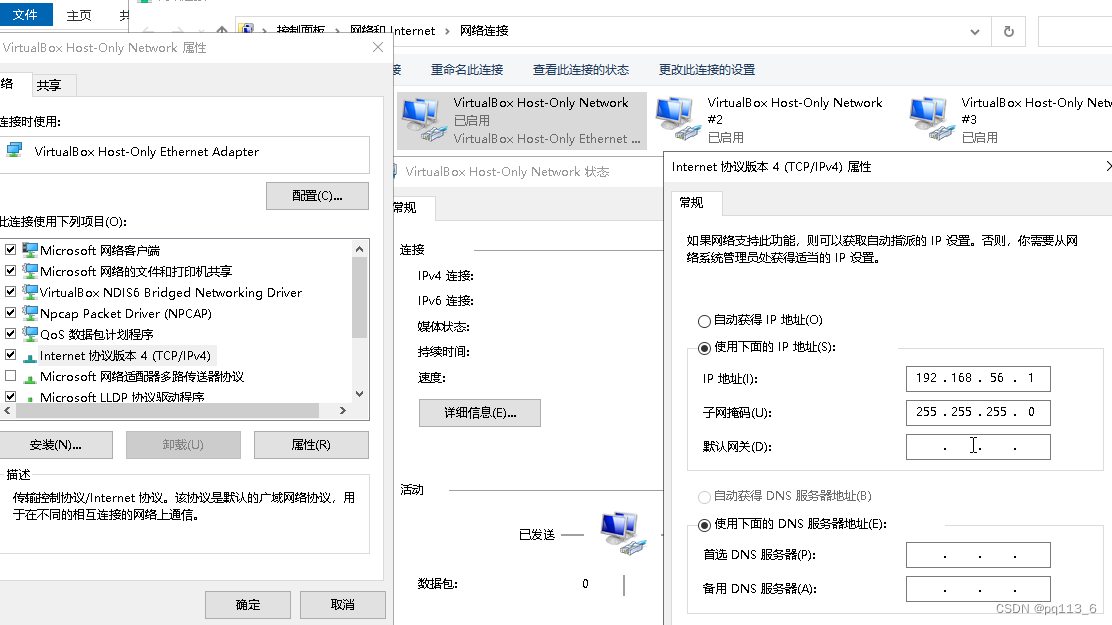This screenshot has height=625, width=1112.
Task: Open the address bar history dropdown
Action: 975,32
